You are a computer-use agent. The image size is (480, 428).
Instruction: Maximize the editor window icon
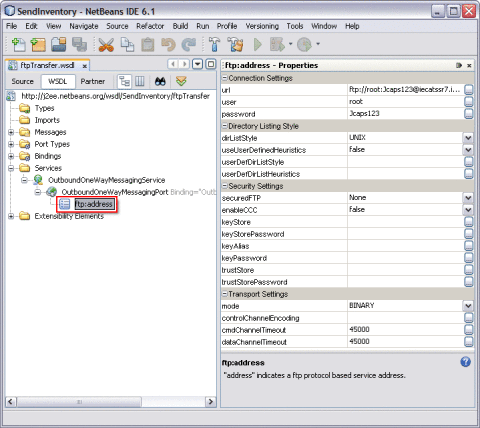tap(211, 64)
